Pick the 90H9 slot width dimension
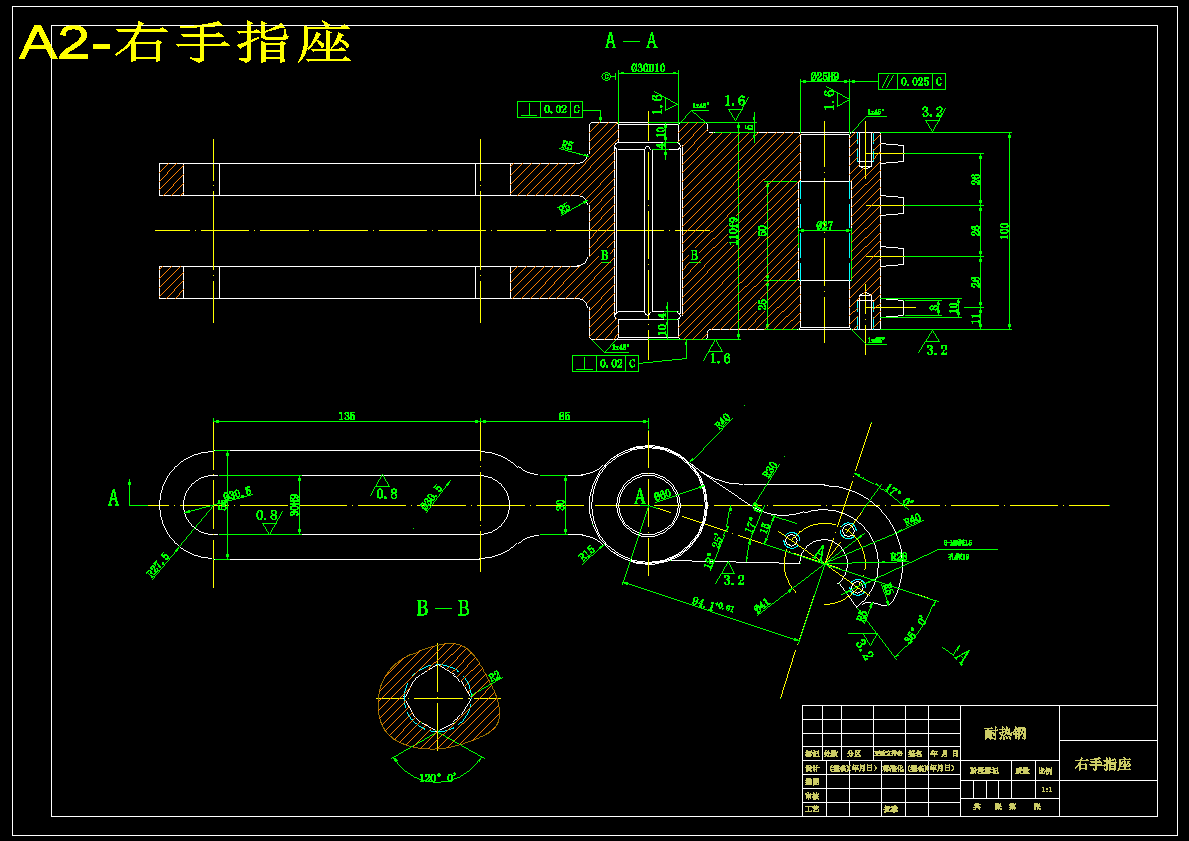 (x=294, y=505)
